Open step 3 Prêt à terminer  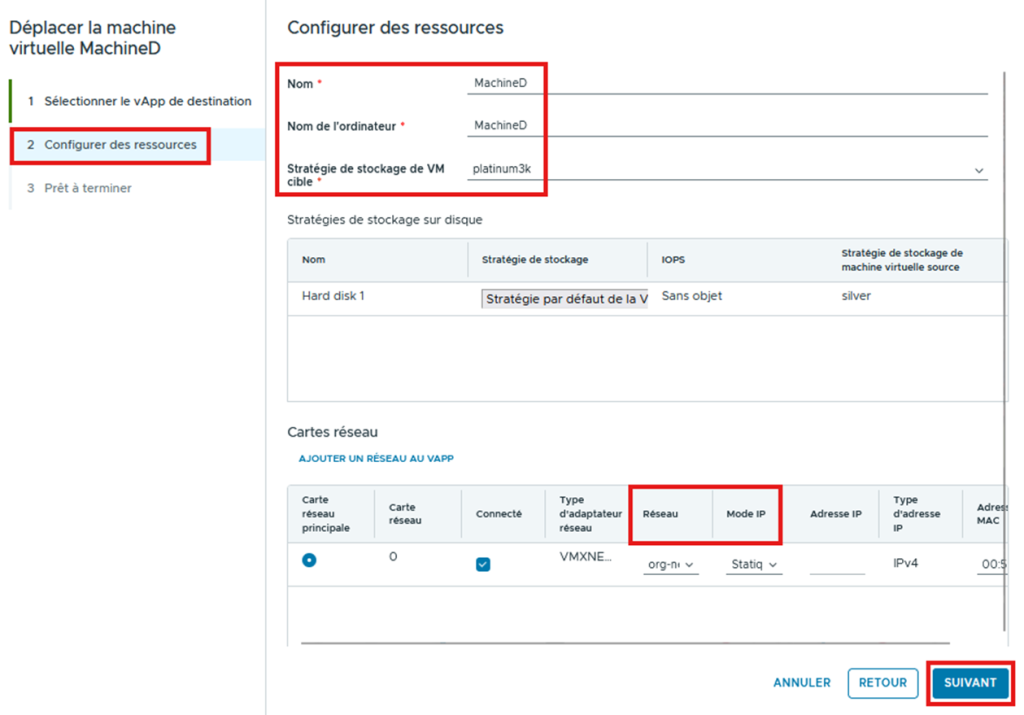click(87, 188)
